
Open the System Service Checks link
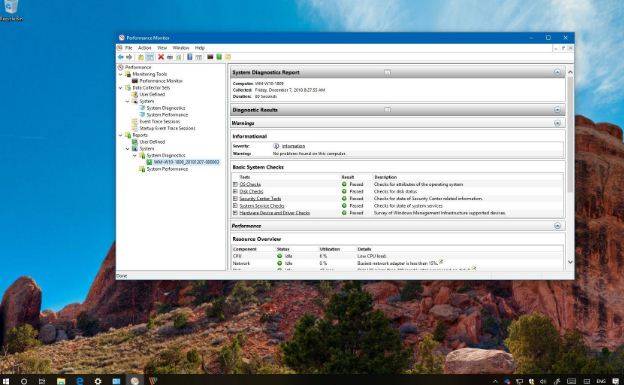tap(262, 206)
